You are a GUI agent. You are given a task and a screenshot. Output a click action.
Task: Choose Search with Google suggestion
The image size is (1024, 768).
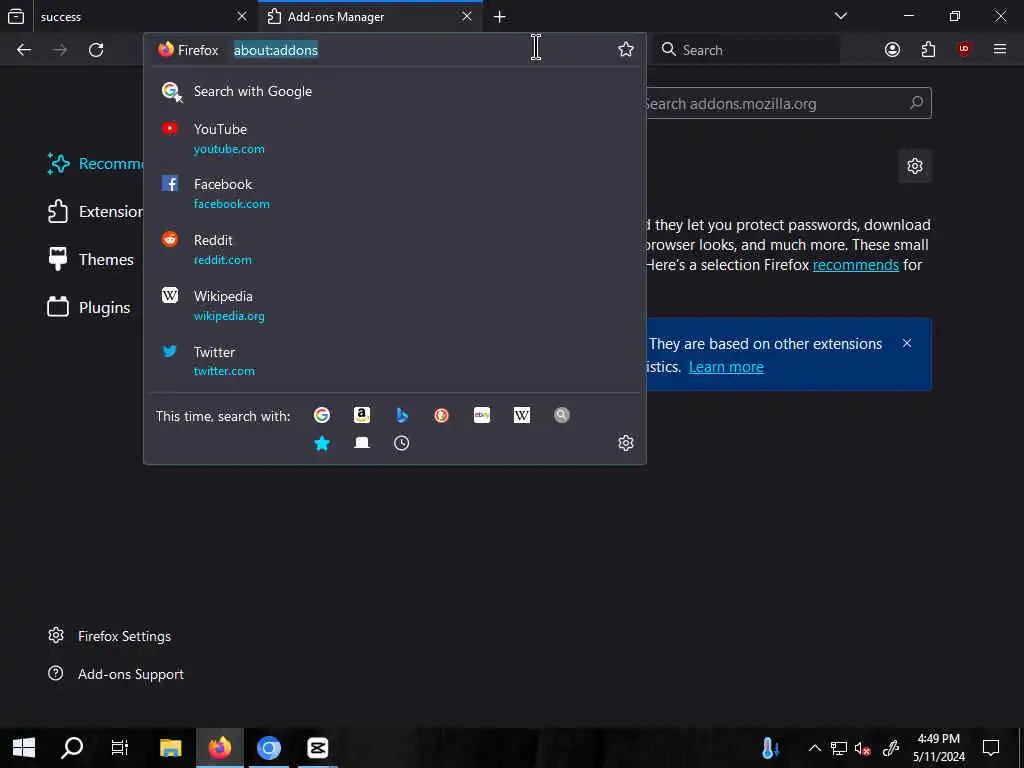pos(394,91)
